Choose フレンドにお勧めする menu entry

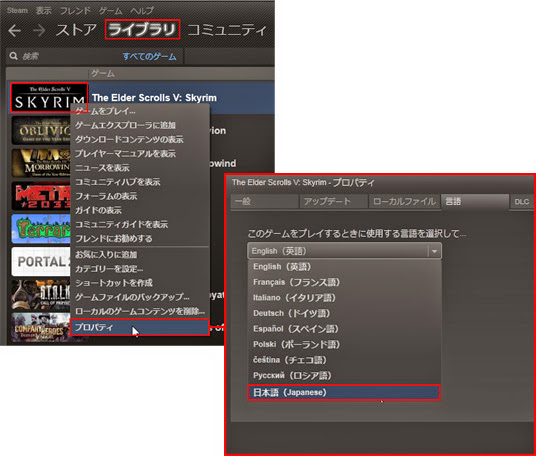point(139,238)
